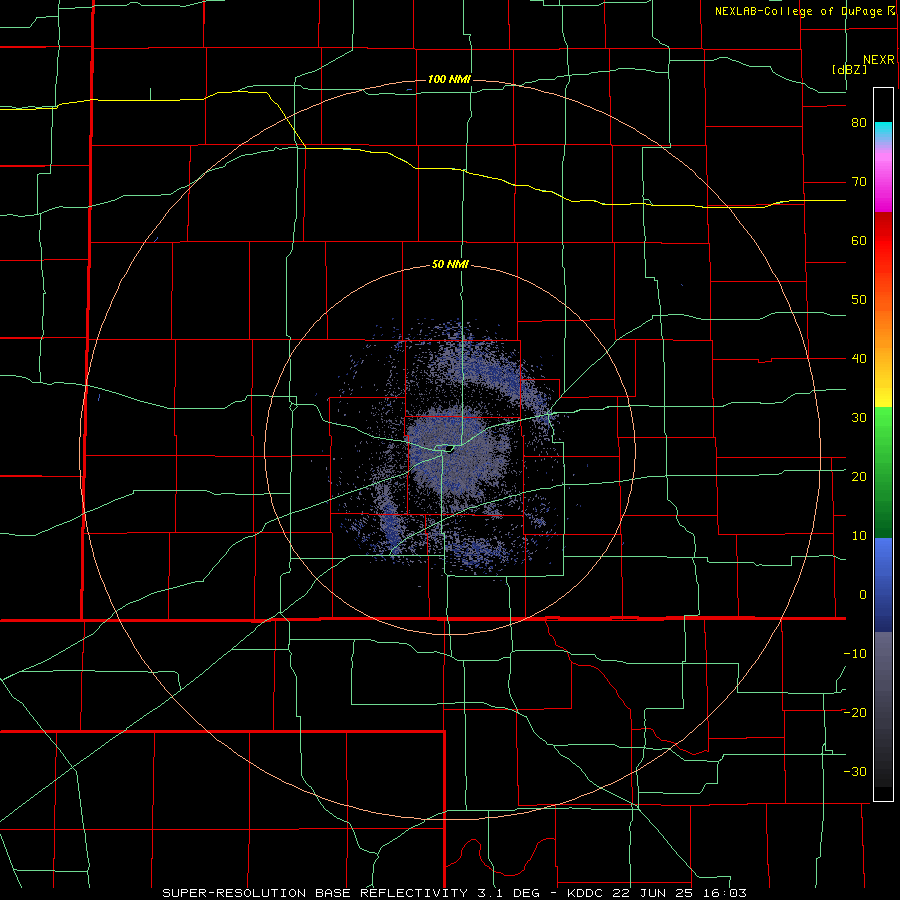Click the '50 NMI' range ring label
The height and width of the screenshot is (900, 900).
pos(450,265)
